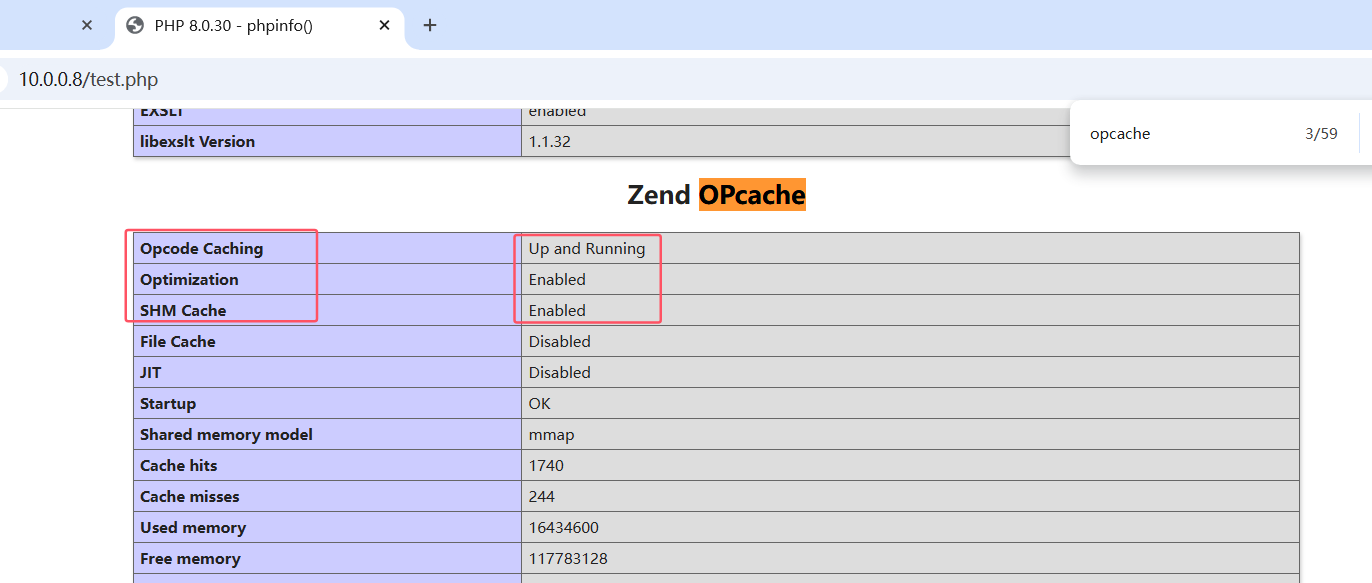1372x583 pixels.
Task: Select the PHP 8.0.30 - phpinfo() tab
Action: tap(259, 26)
